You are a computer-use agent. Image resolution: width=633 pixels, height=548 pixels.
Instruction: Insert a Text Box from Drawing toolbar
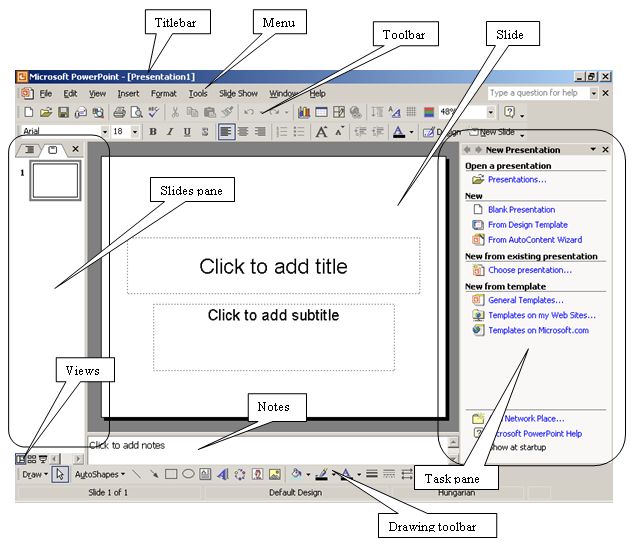point(205,474)
